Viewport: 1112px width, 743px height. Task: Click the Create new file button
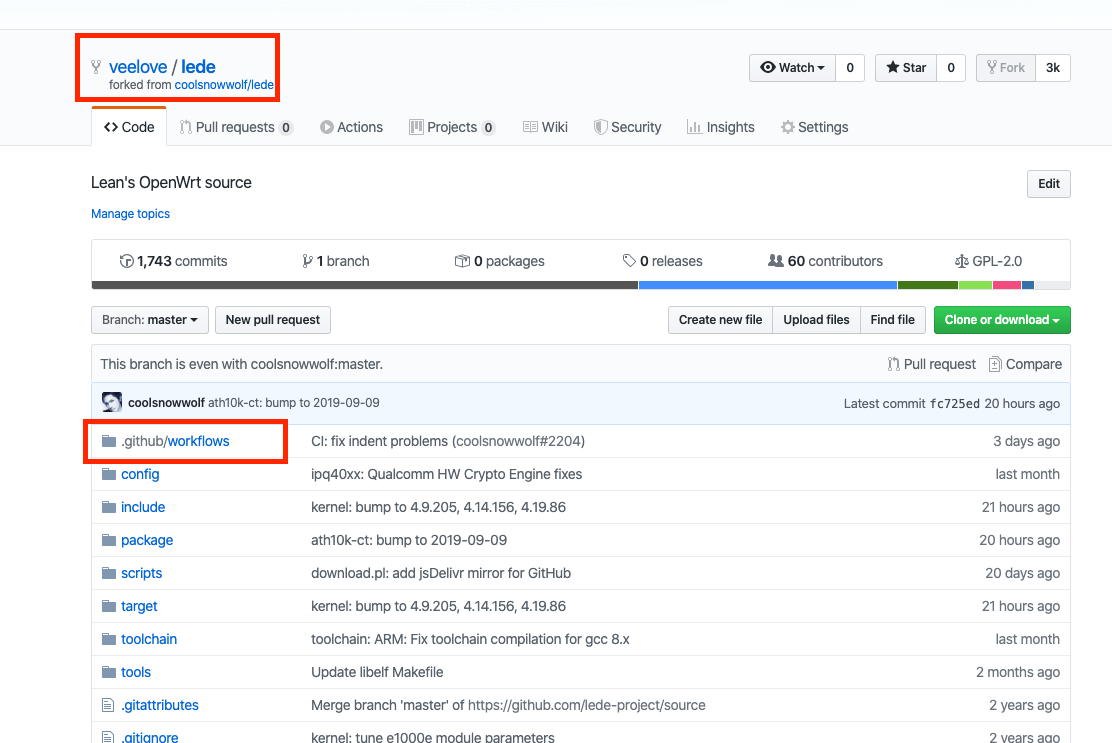(720, 320)
